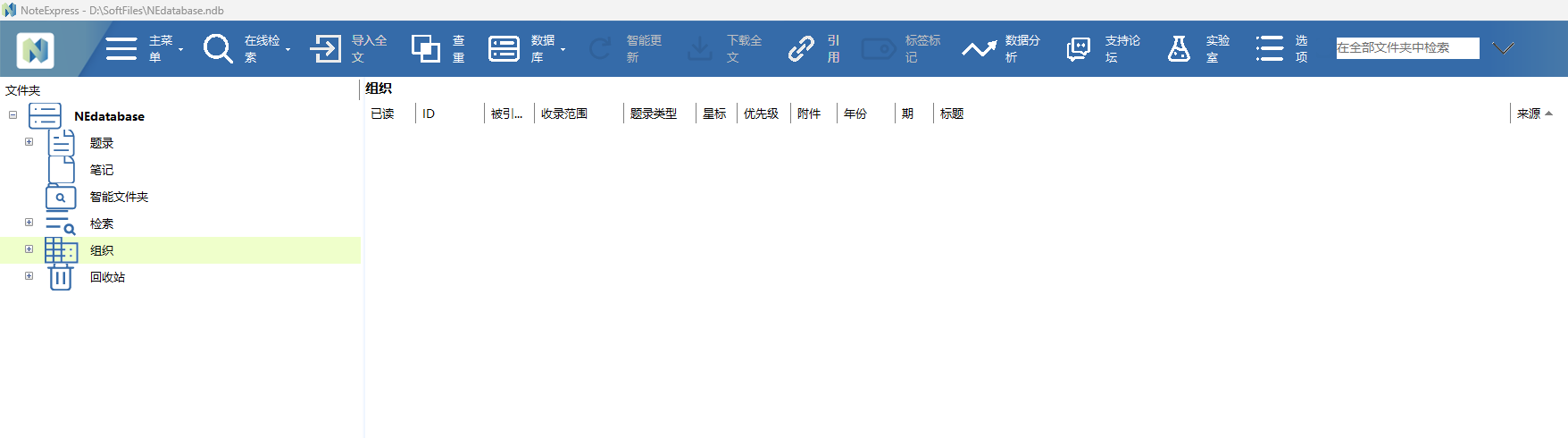
Task: Sort by the 附件 column header
Action: pos(813,114)
